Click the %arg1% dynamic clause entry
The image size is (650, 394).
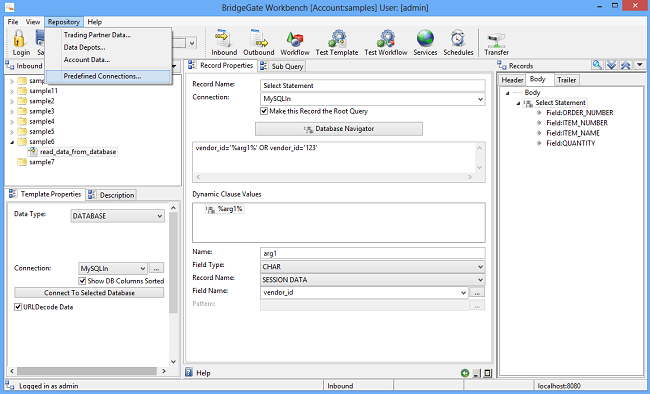(225, 209)
